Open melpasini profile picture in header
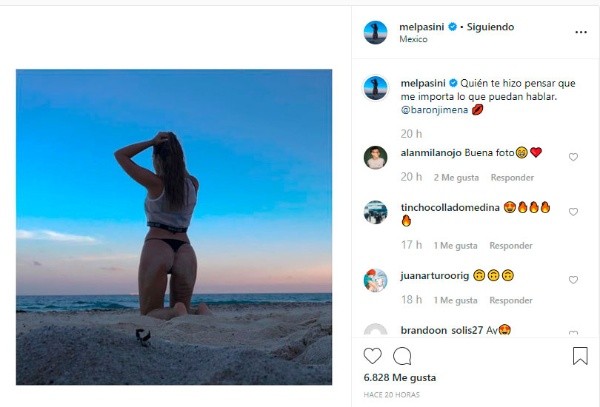The image size is (600, 407). [375, 33]
